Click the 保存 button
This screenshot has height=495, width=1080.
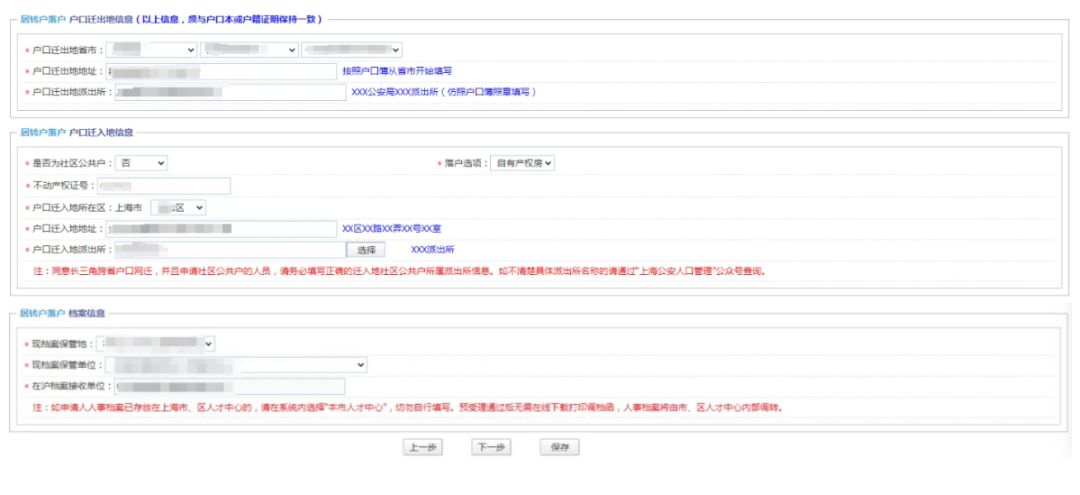pos(559,447)
